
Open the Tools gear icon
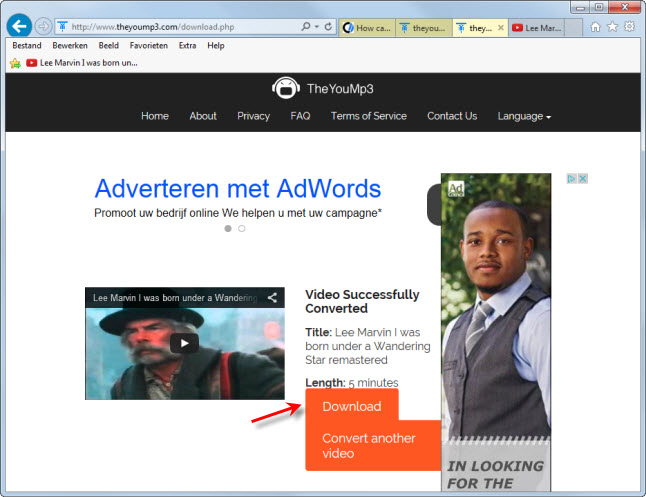(629, 27)
